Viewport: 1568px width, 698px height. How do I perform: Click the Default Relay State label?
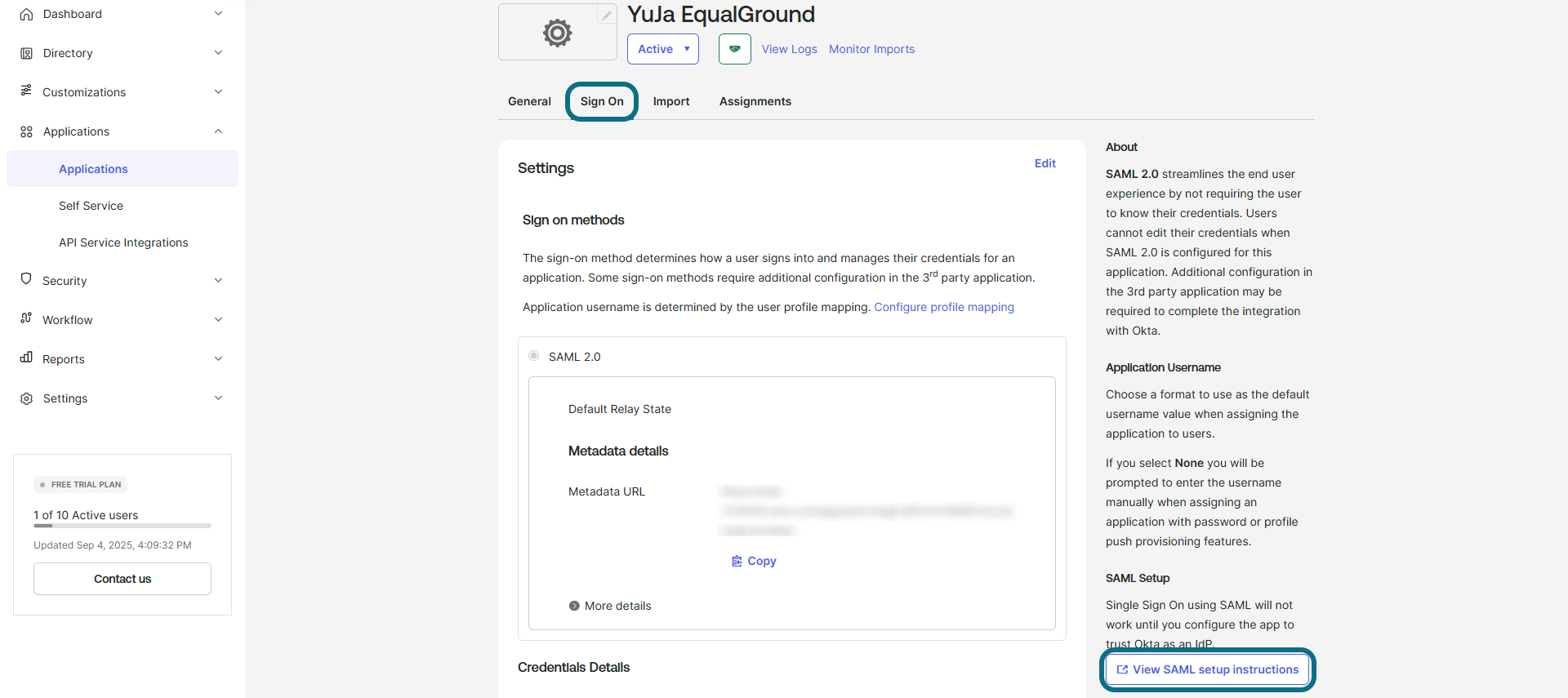(x=620, y=409)
